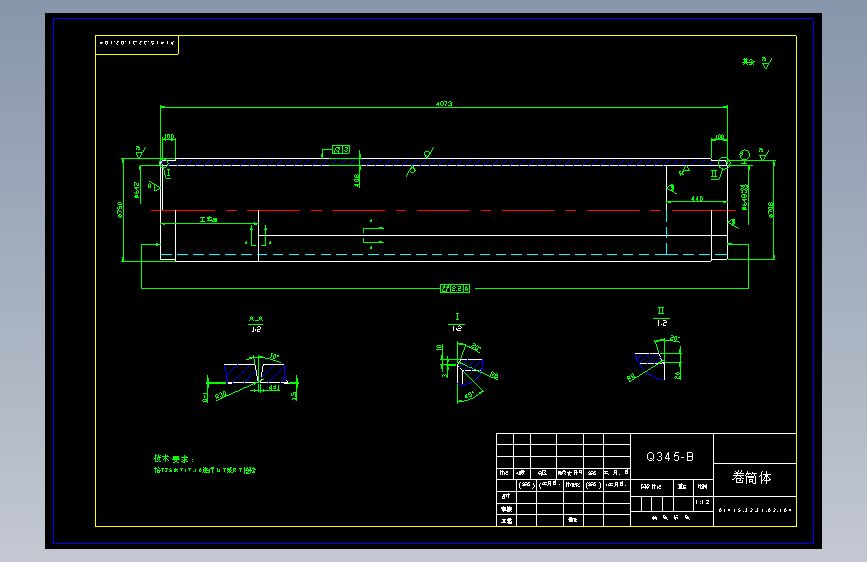Viewport: 867px width, 562px height.
Task: Click the A_A section view label
Action: tap(255, 319)
